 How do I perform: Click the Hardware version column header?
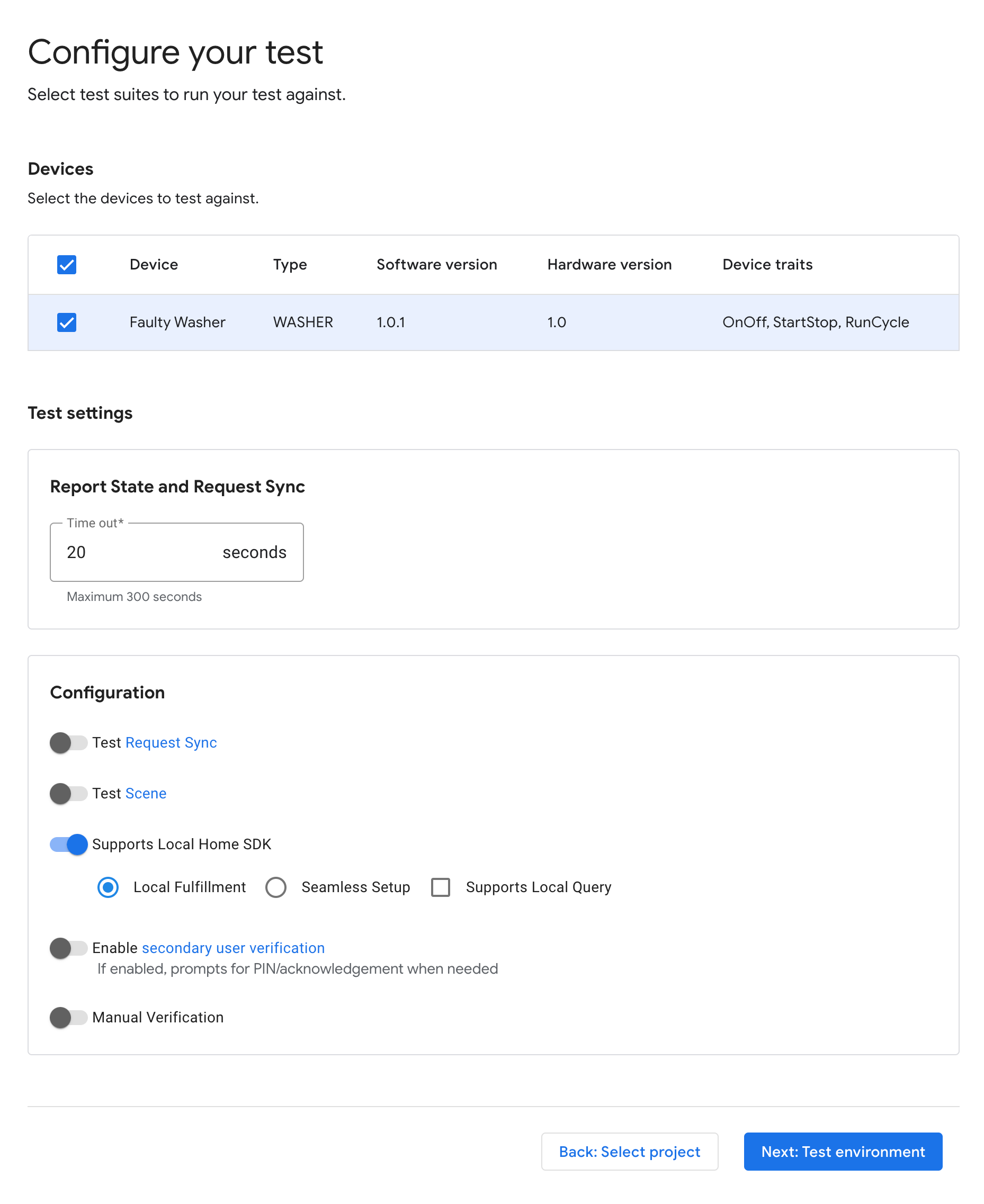pyautogui.click(x=609, y=265)
